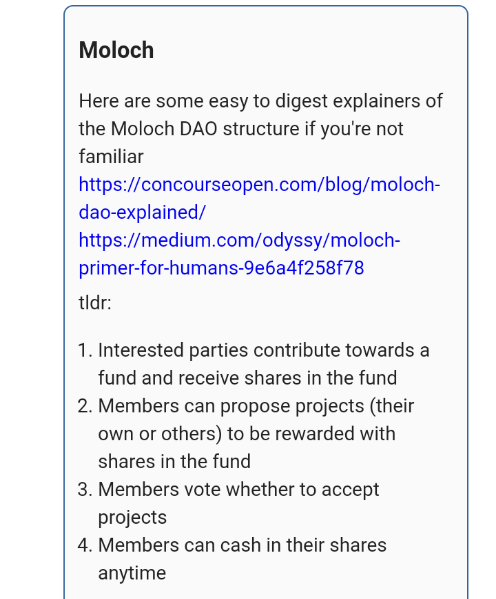Open the medium.com Moloch primer for humans link
496x599 pixels.
239,254
